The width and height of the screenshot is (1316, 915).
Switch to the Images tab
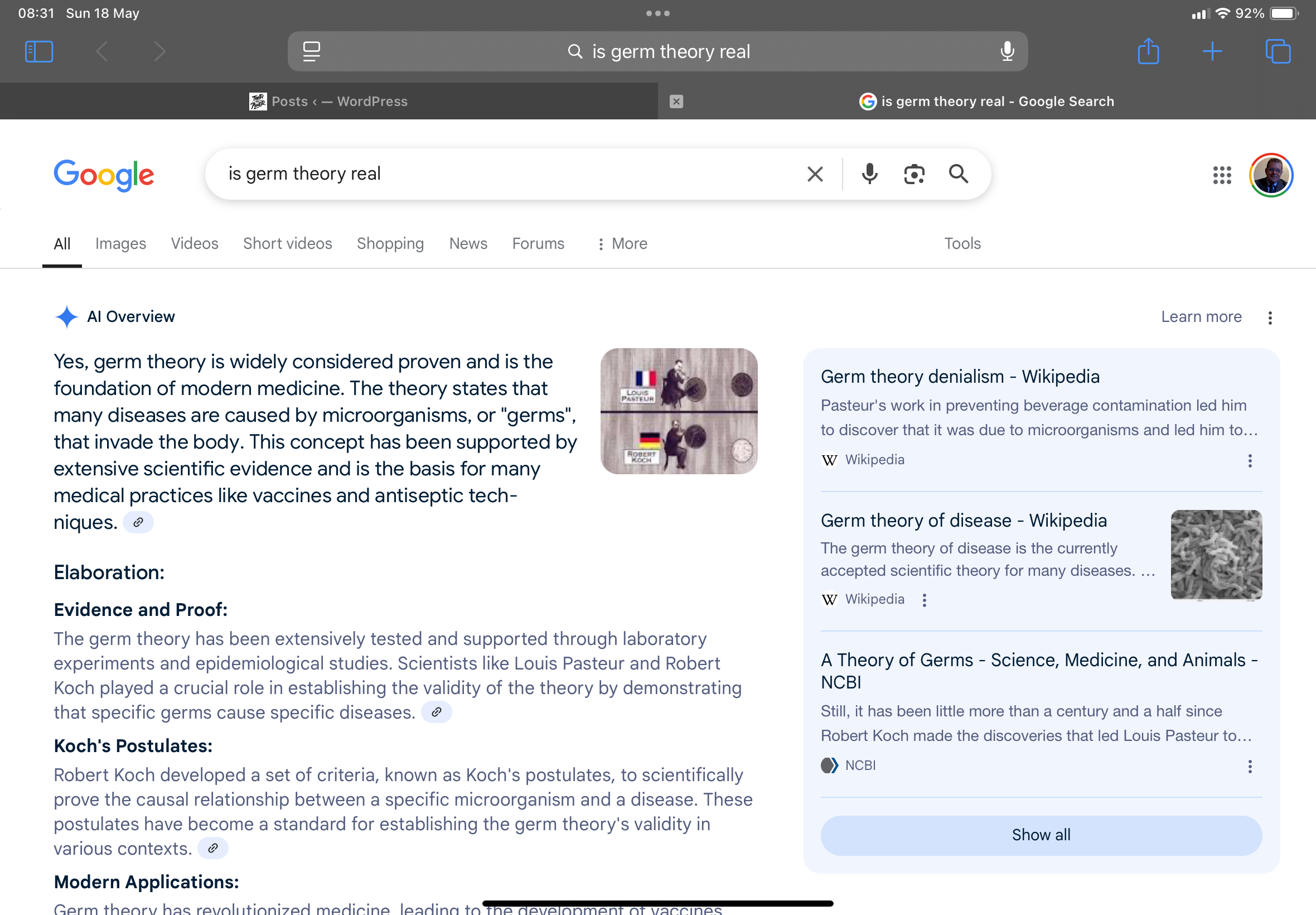coord(120,244)
